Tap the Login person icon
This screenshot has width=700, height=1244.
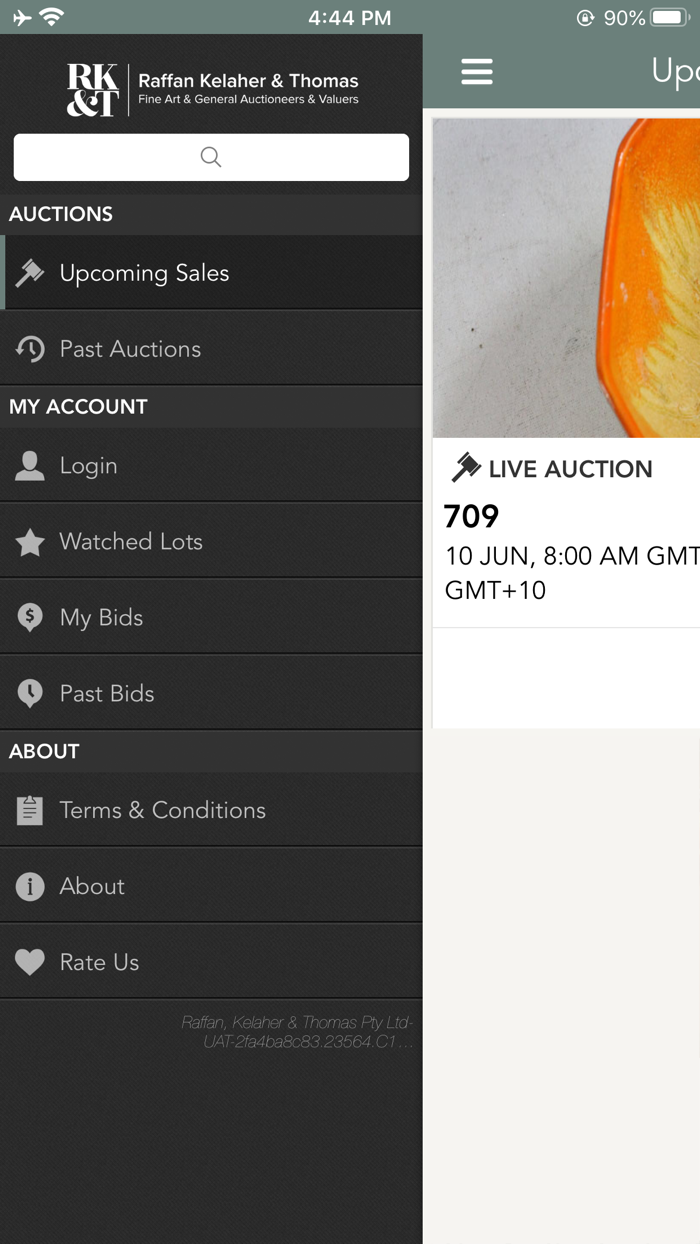(30, 465)
